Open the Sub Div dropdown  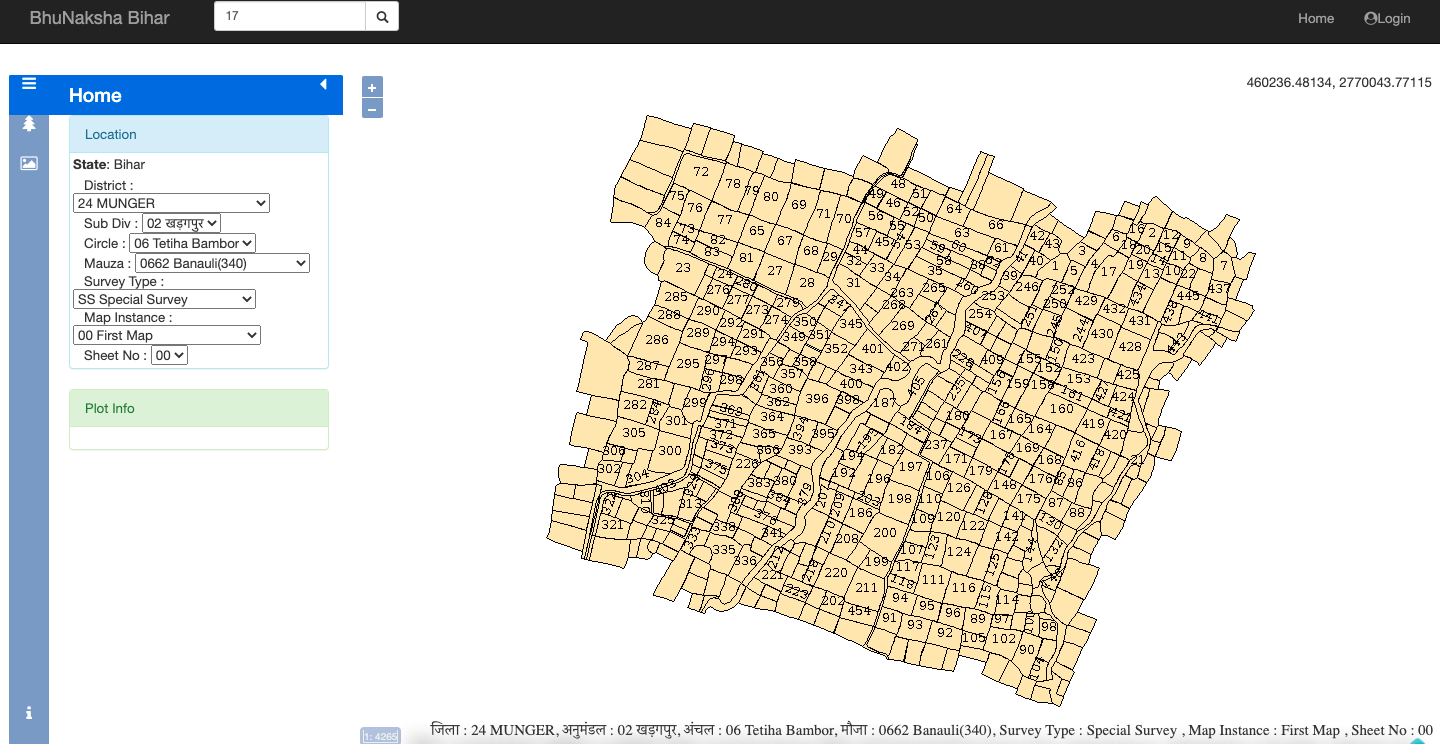click(x=181, y=223)
